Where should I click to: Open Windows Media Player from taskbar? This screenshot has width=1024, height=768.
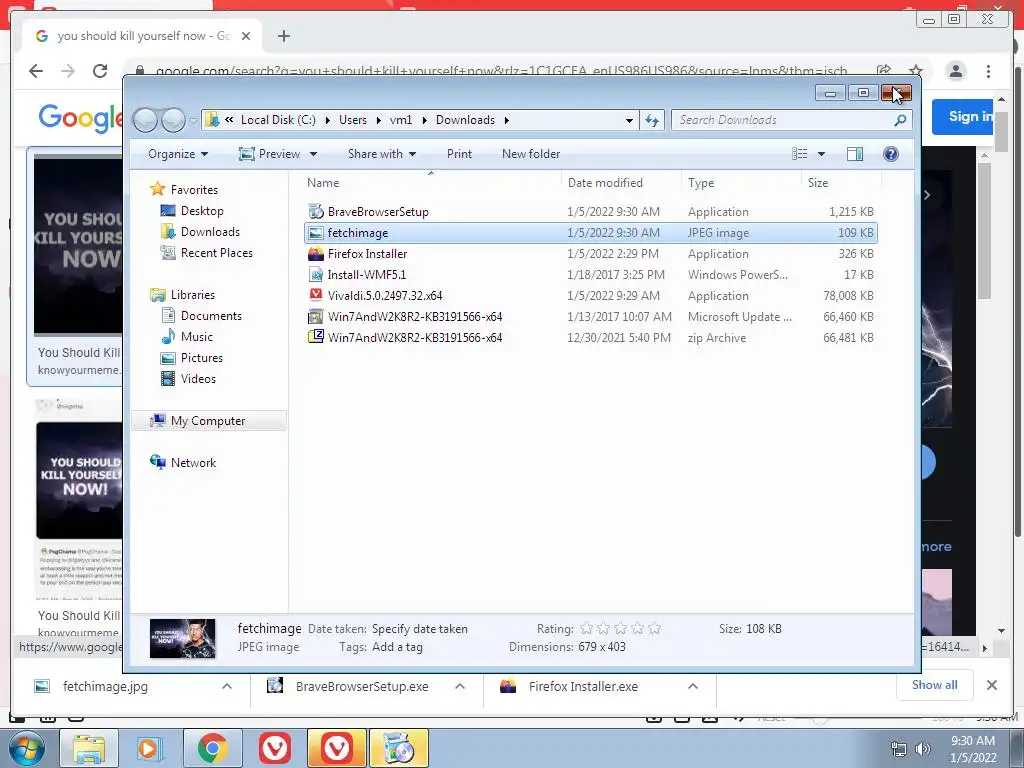150,748
